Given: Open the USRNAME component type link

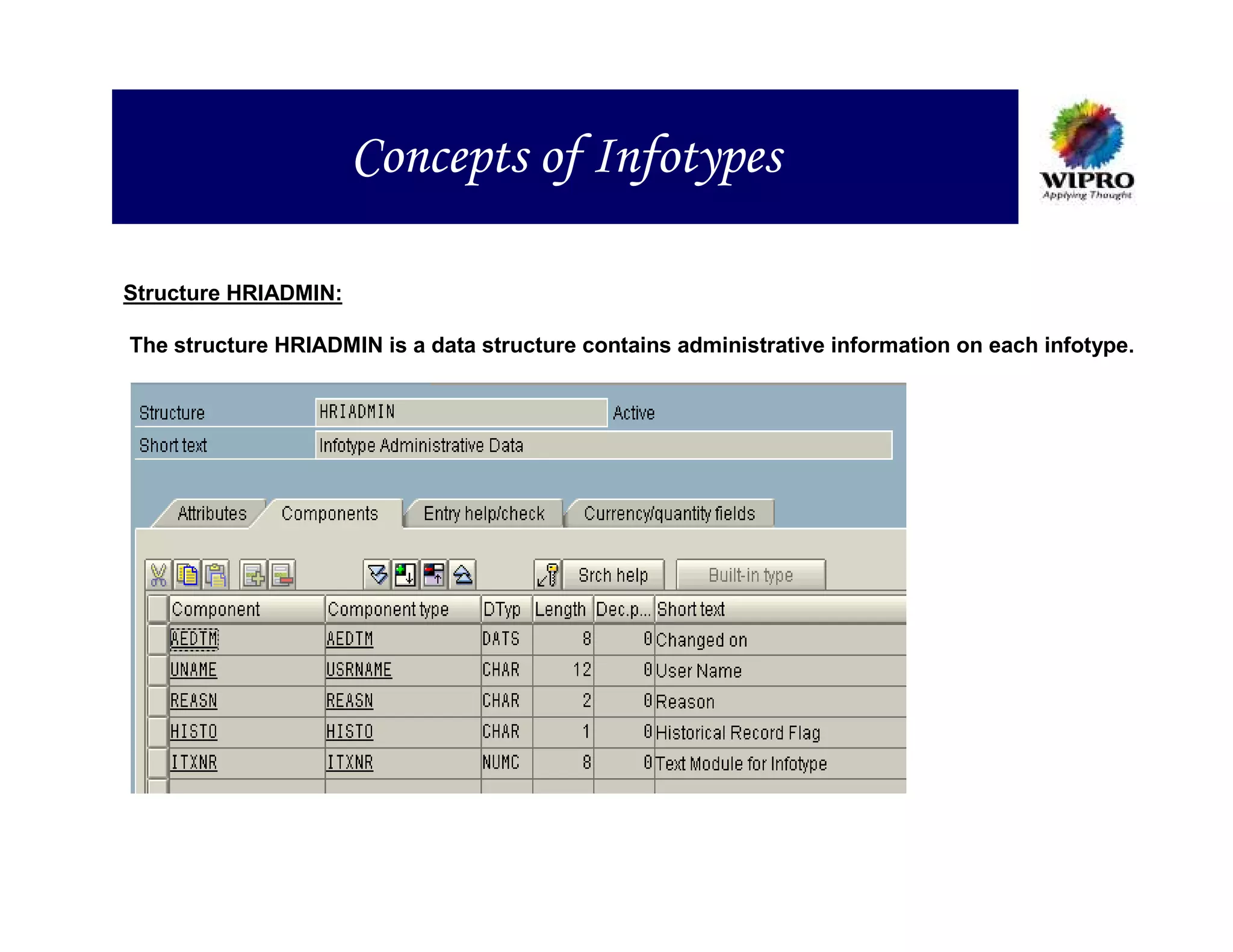Looking at the screenshot, I should pos(359,670).
